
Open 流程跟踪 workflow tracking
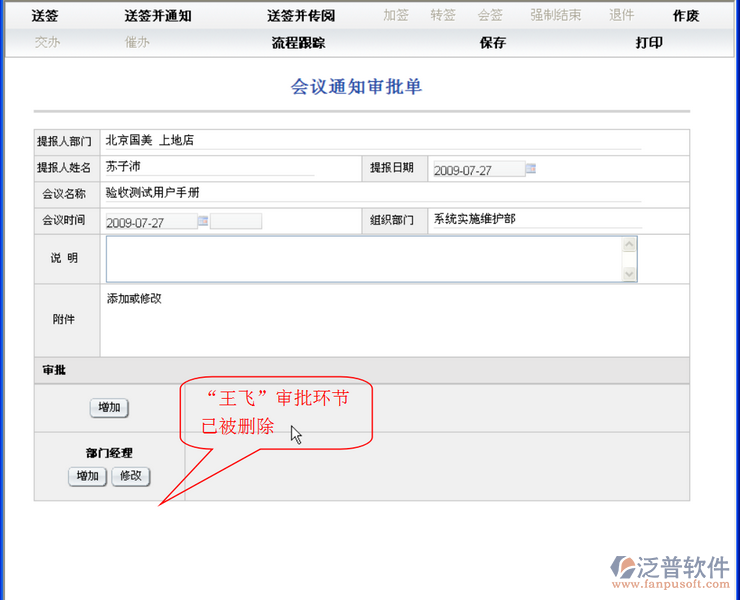pos(298,43)
